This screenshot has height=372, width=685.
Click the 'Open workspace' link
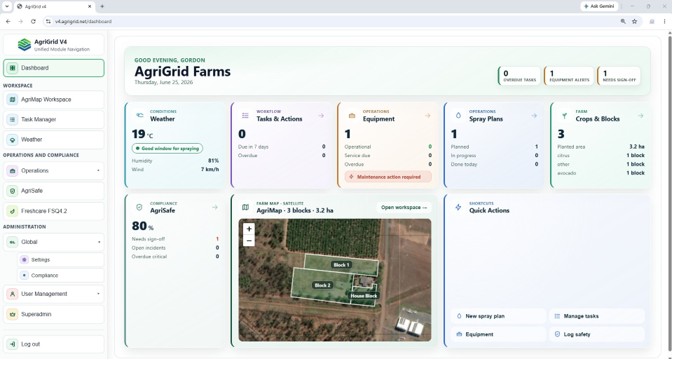pos(404,207)
